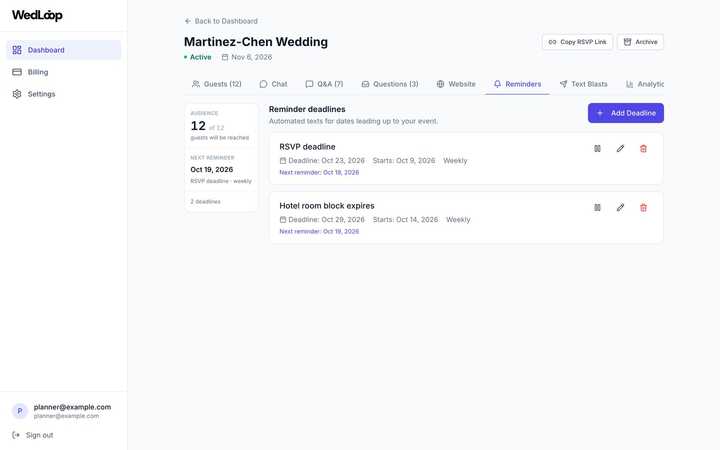Viewport: 720px width, 450px height.
Task: Click 'Deadline: Oct 23, 2026' text
Action: click(326, 161)
